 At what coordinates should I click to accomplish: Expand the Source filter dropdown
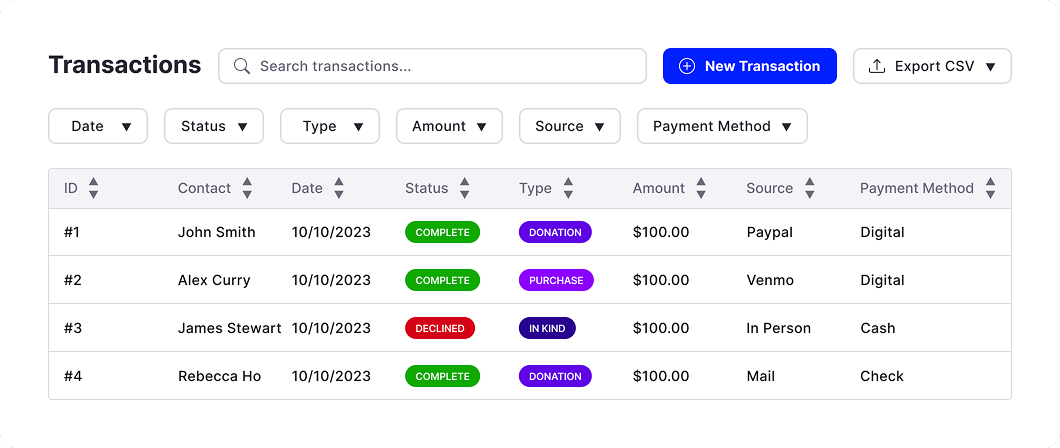tap(569, 126)
